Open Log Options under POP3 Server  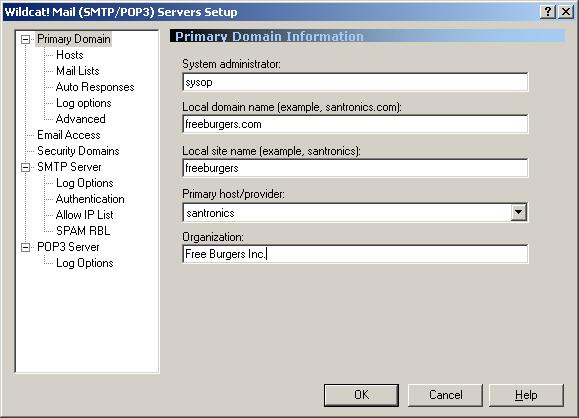[x=85, y=263]
